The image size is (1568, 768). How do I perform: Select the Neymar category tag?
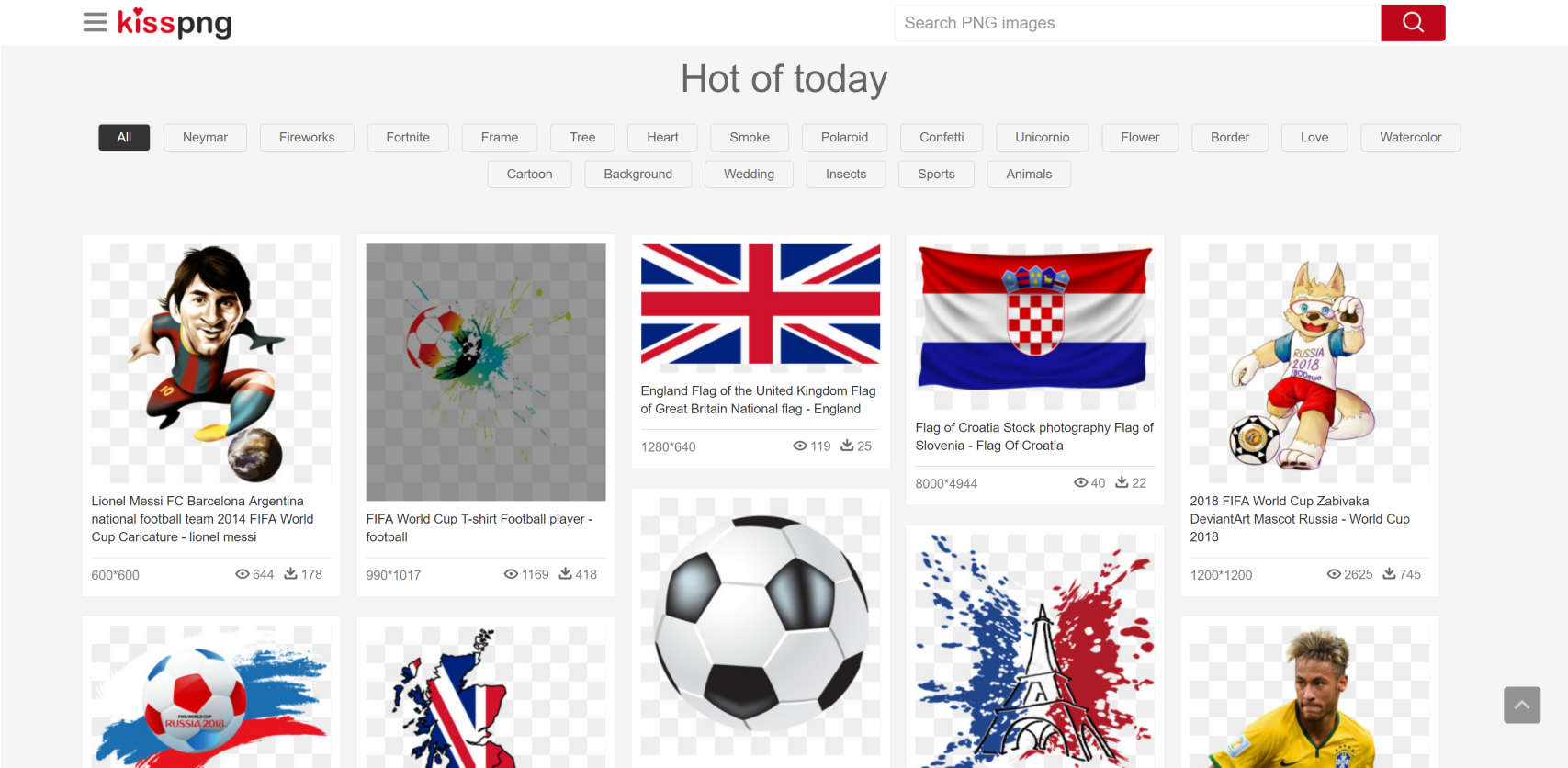pyautogui.click(x=205, y=138)
